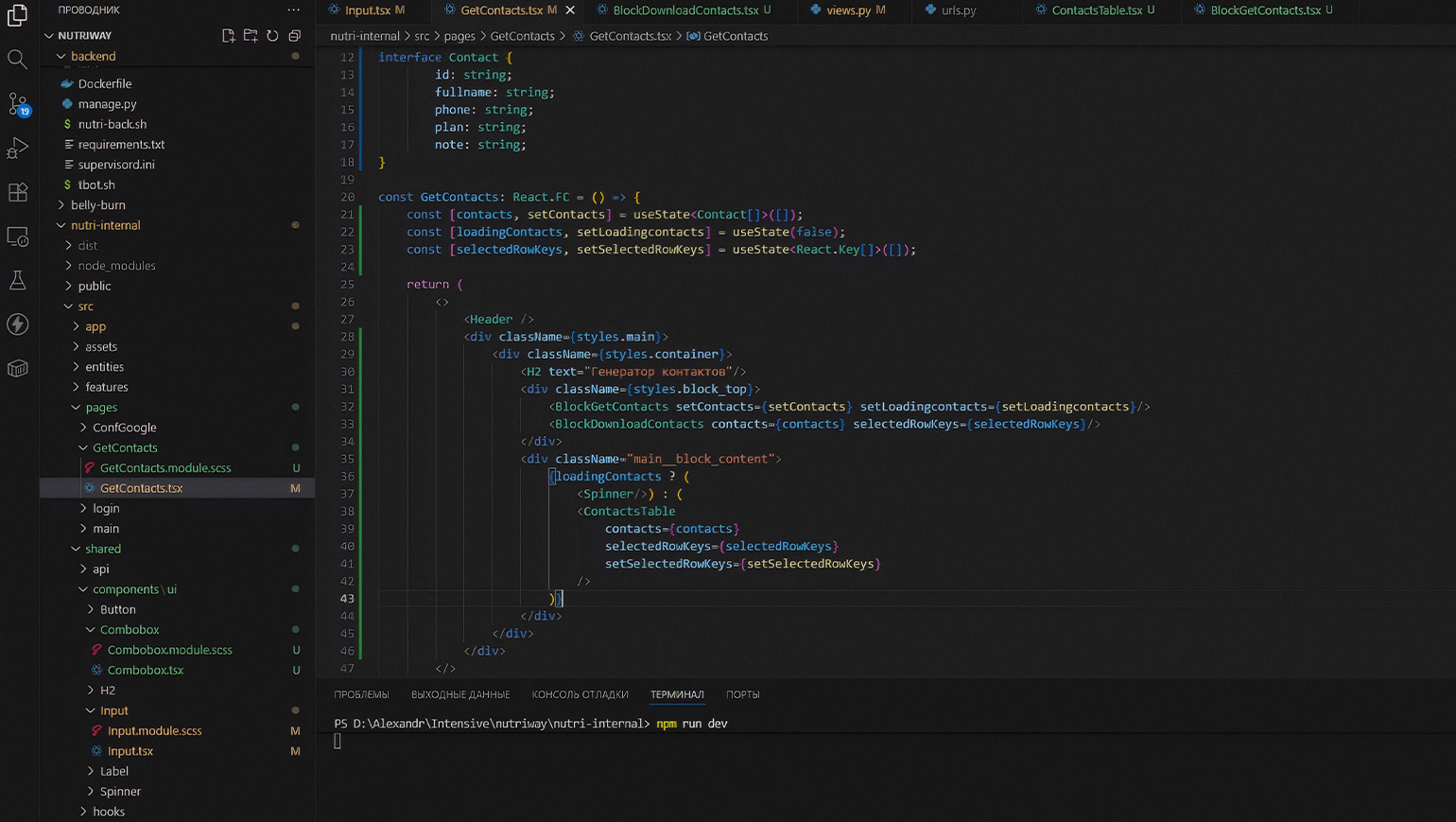Click the src breadcrumb segment

coord(422,36)
